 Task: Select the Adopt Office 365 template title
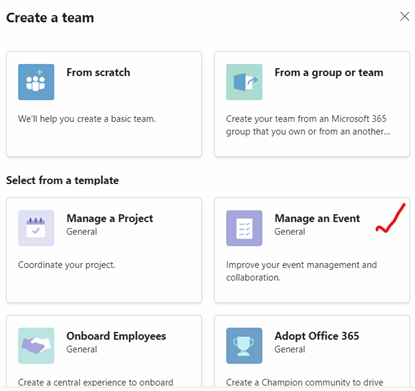[317, 336]
